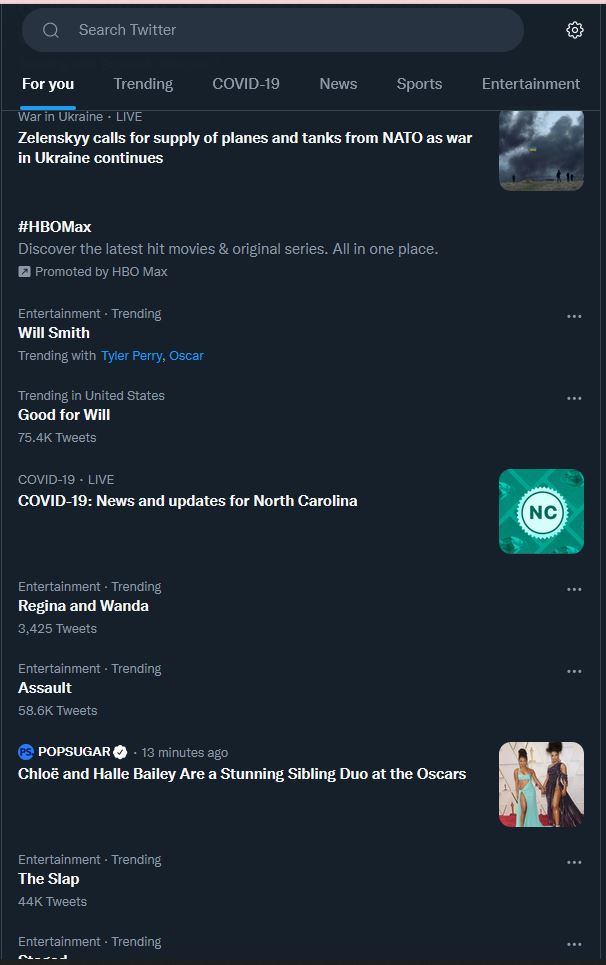This screenshot has height=965, width=606.
Task: Open more options for The Slap trend
Action: point(574,862)
